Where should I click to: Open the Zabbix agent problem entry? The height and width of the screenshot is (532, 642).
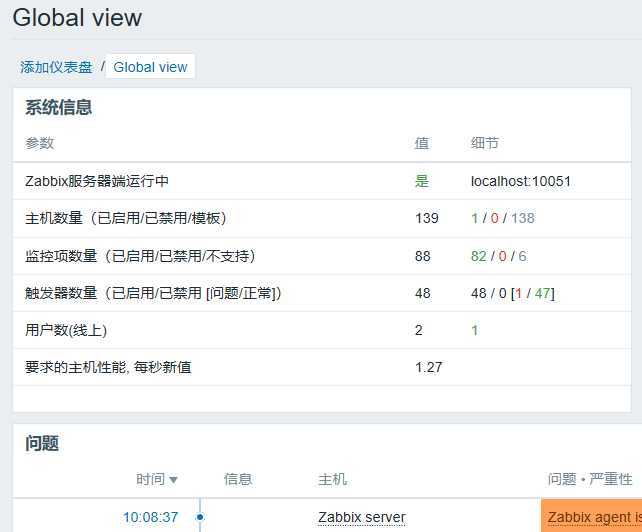[594, 517]
